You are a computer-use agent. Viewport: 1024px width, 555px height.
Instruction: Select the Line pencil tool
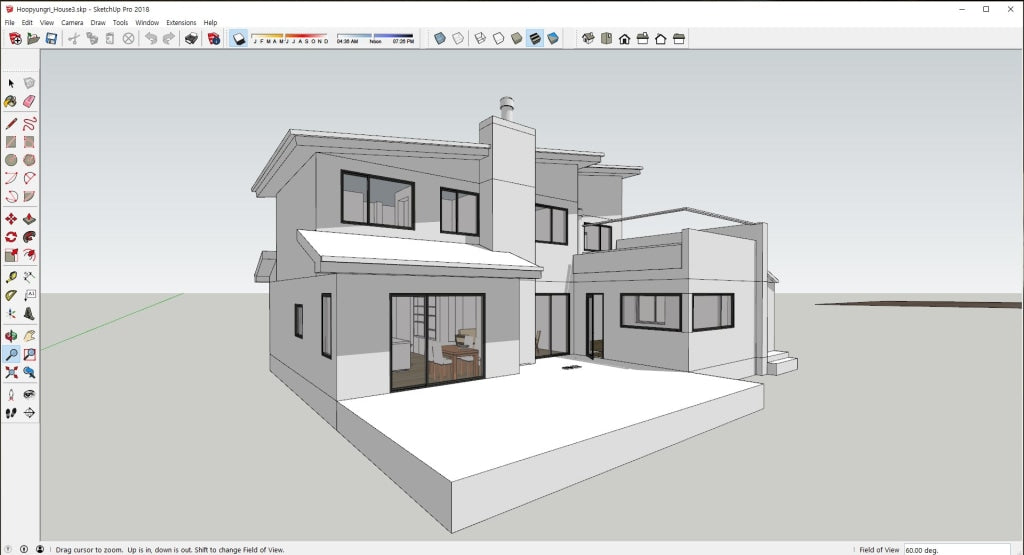[x=11, y=123]
